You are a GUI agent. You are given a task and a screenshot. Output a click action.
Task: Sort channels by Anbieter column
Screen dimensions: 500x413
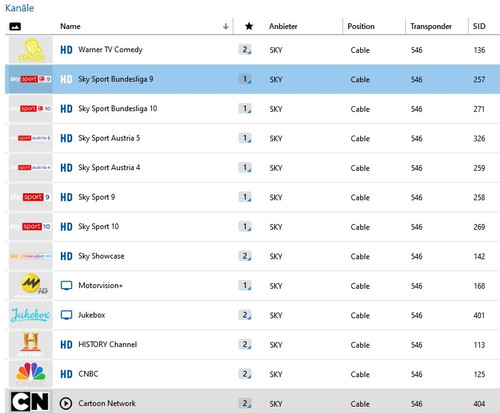[x=283, y=26]
